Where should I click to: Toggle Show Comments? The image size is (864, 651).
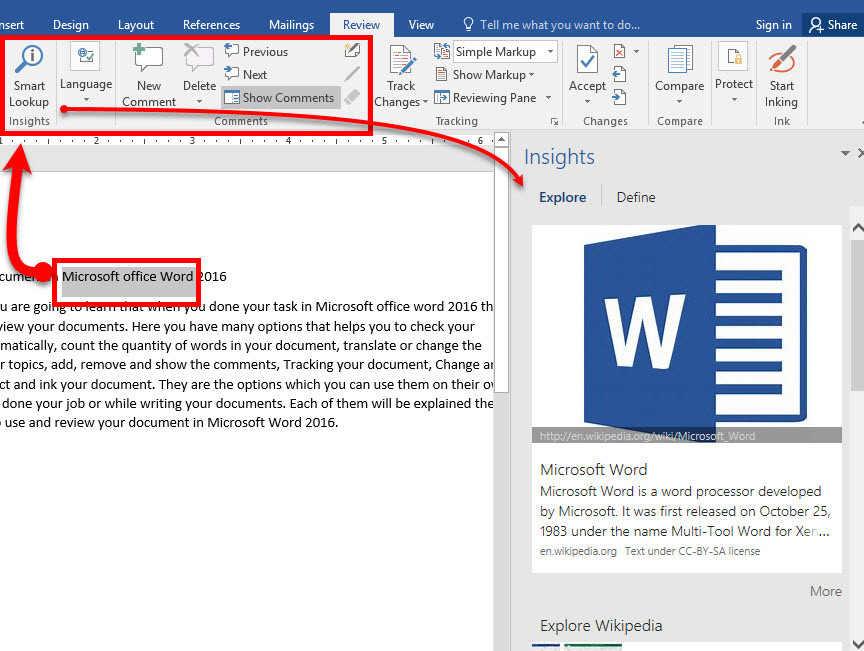pyautogui.click(x=280, y=98)
